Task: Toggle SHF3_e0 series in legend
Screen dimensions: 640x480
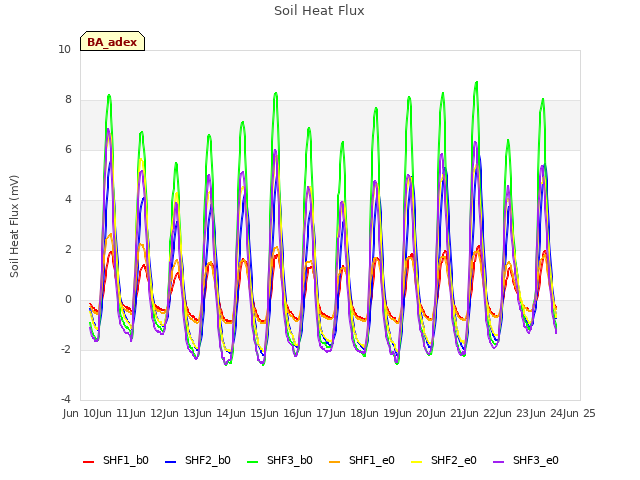Action: 526,460
